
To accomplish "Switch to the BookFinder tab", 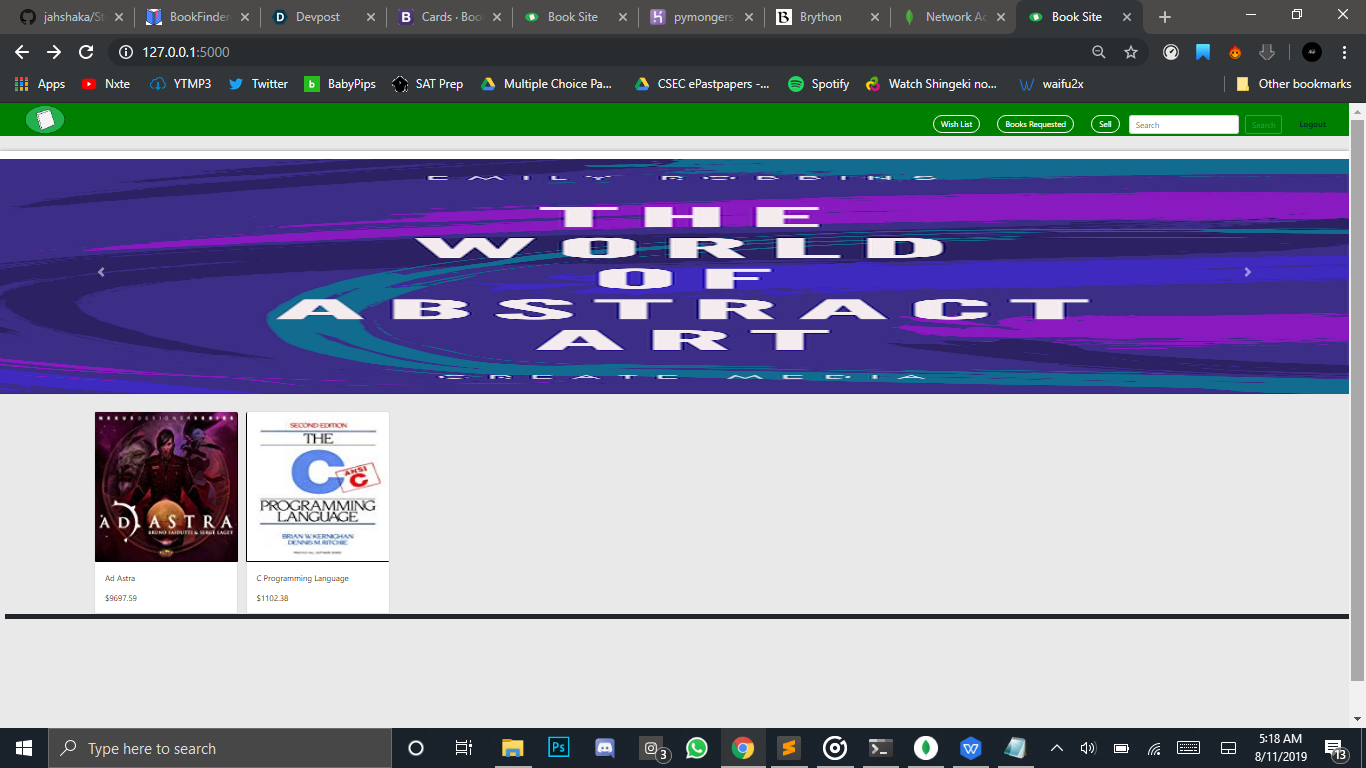I will coord(196,17).
